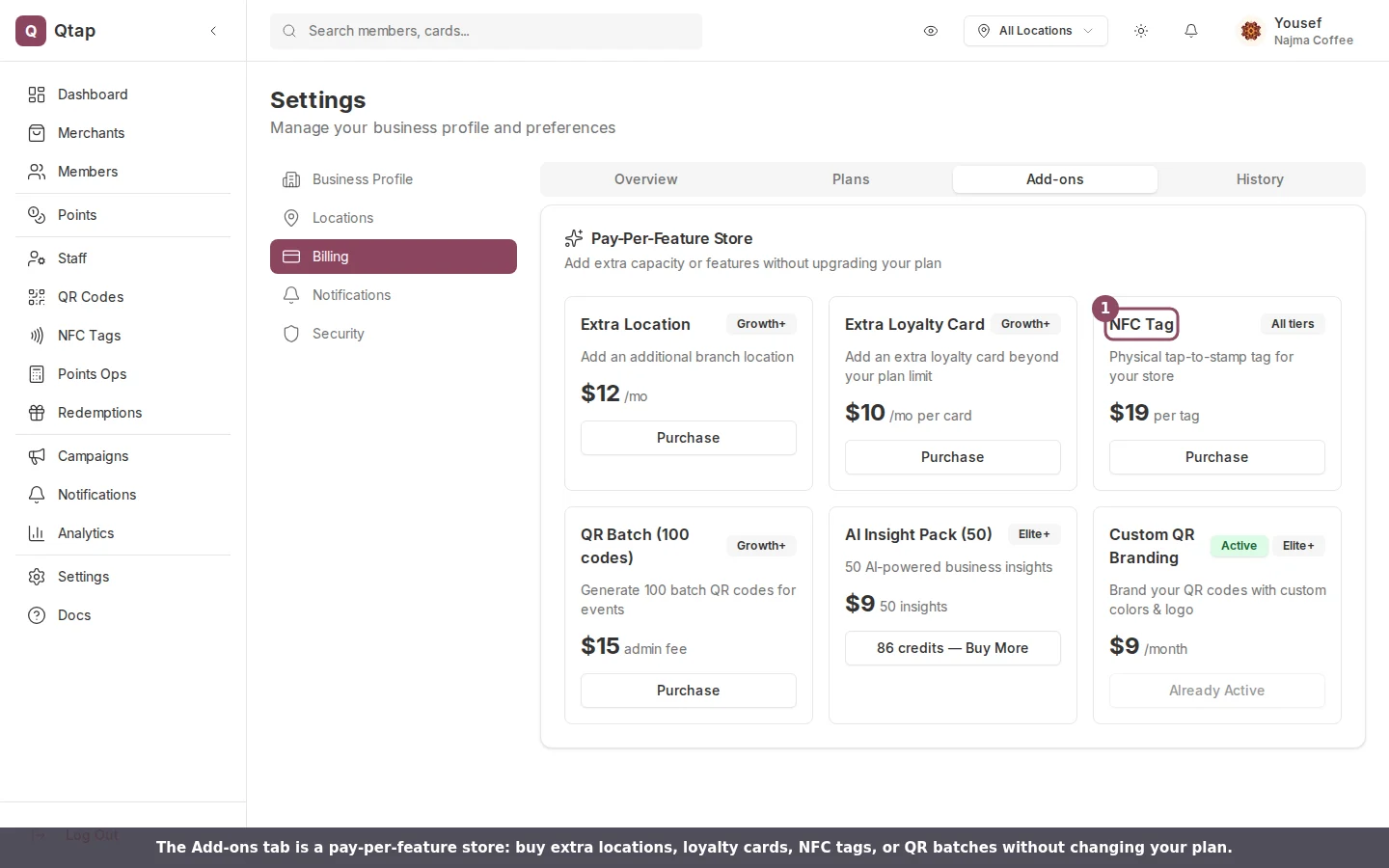Click Growth+ badge on Extra Loyalty Card

1025,324
